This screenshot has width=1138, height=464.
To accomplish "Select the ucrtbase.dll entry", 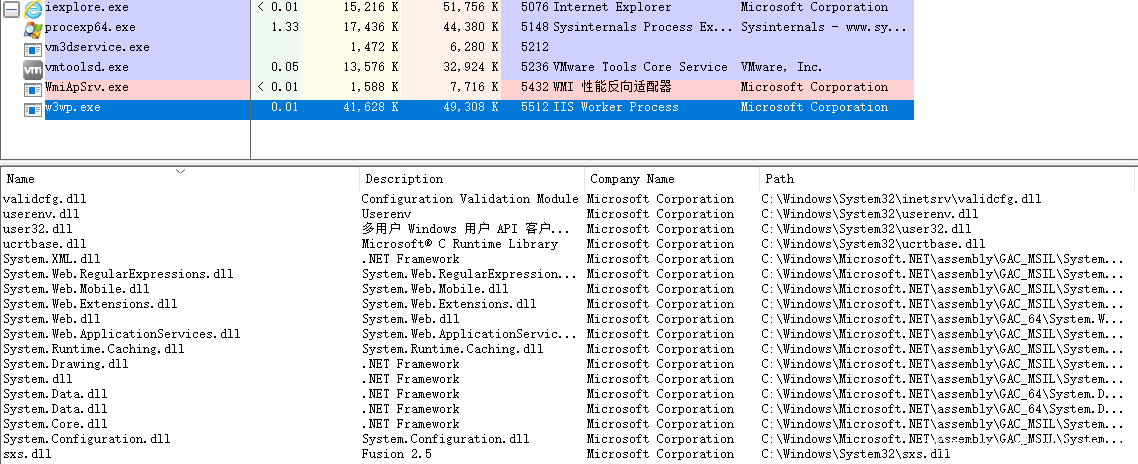I will pyautogui.click(x=45, y=244).
